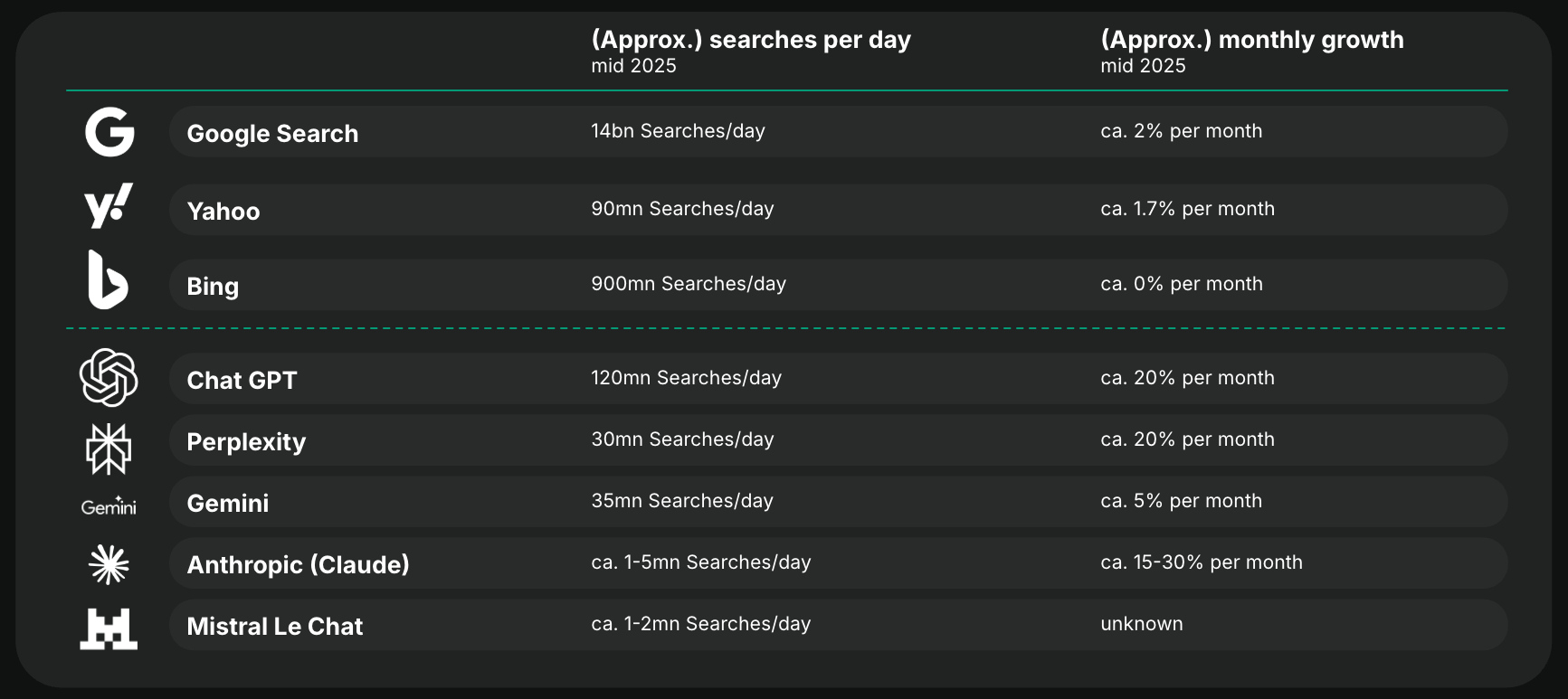Click the '30mn Searches/day' cell
This screenshot has height=699, width=1568.
click(x=682, y=439)
